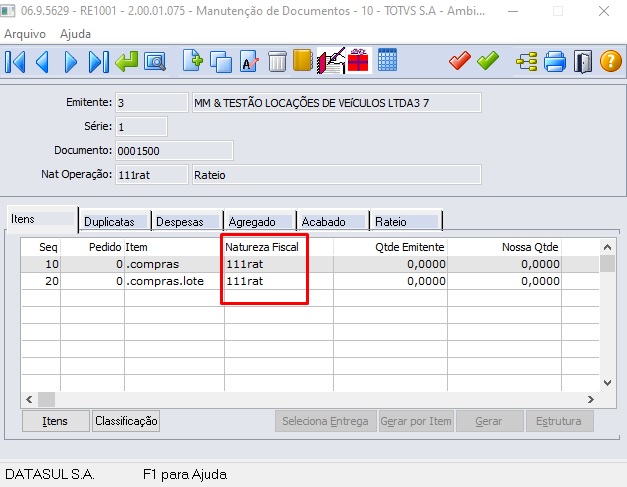Viewport: 627px width, 487px height.
Task: Print using the printer icon
Action: point(555,62)
